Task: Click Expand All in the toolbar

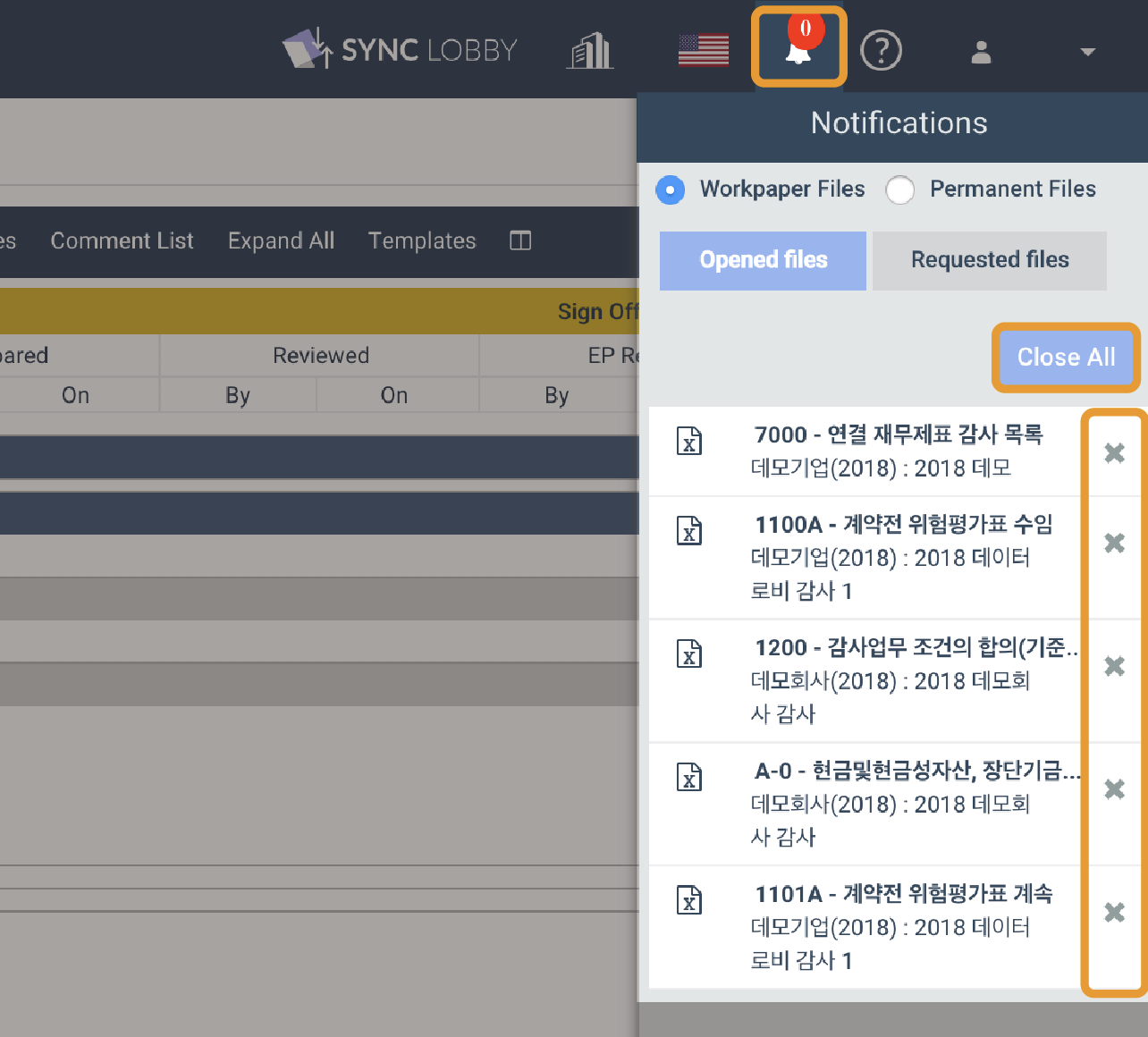Action: [281, 240]
